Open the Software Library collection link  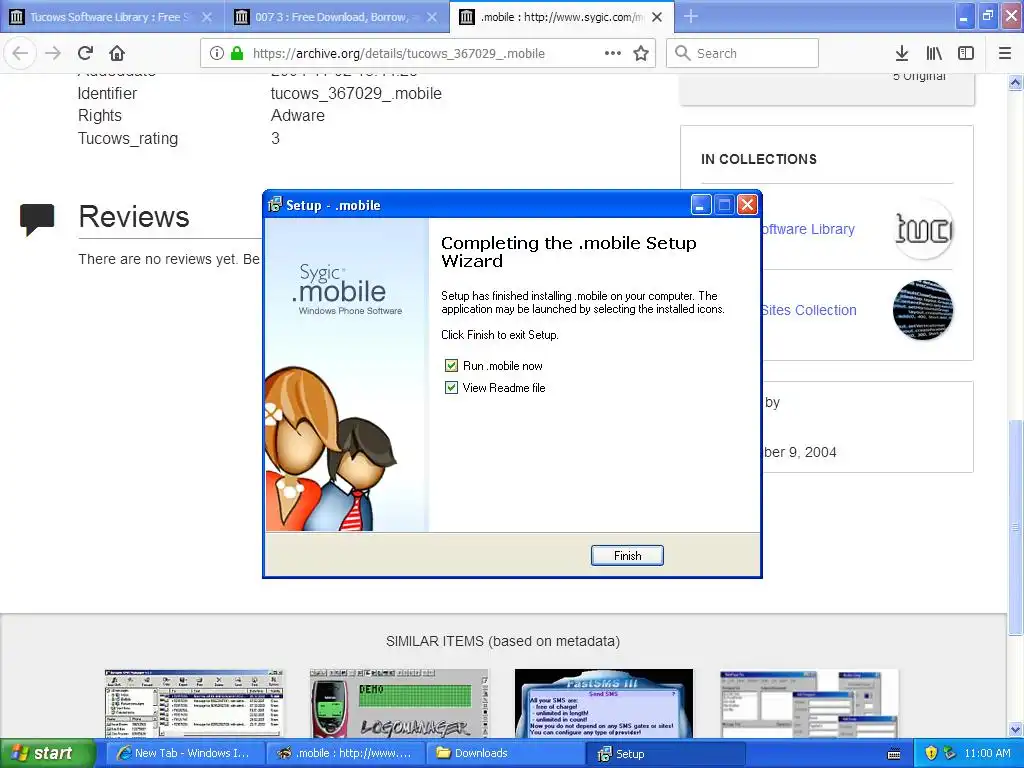tap(808, 229)
